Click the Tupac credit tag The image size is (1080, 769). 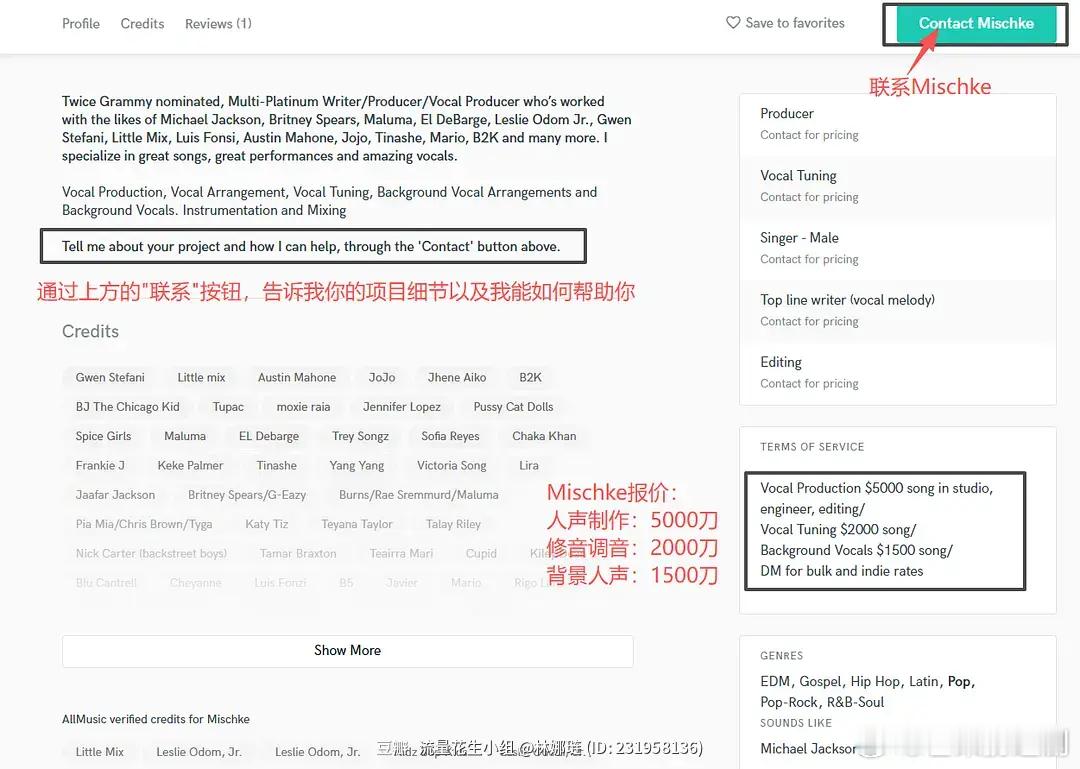point(228,407)
